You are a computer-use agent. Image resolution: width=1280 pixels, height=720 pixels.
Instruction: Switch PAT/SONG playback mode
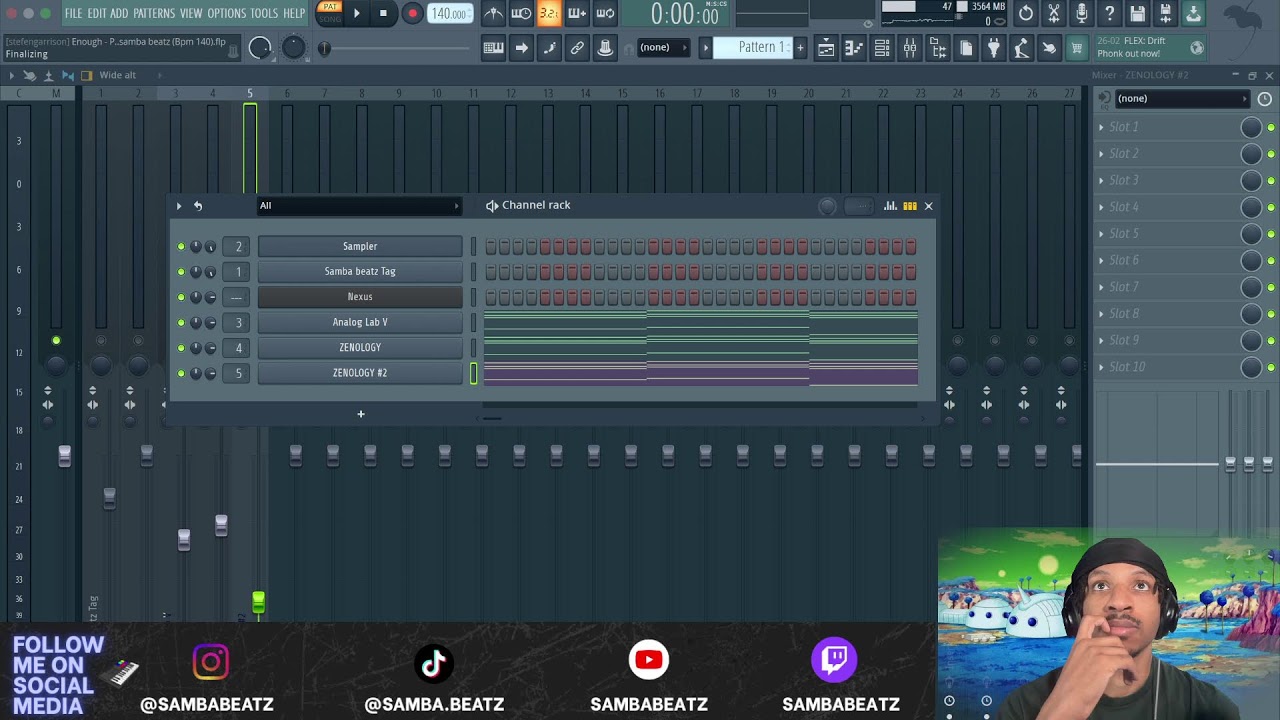pos(329,13)
